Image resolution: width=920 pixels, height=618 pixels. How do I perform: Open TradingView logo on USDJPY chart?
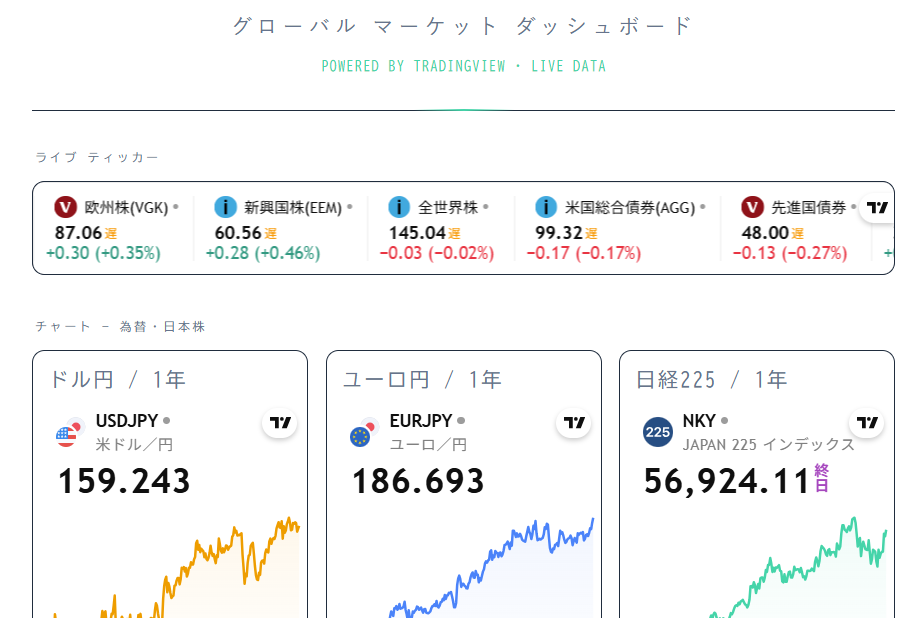pyautogui.click(x=280, y=423)
